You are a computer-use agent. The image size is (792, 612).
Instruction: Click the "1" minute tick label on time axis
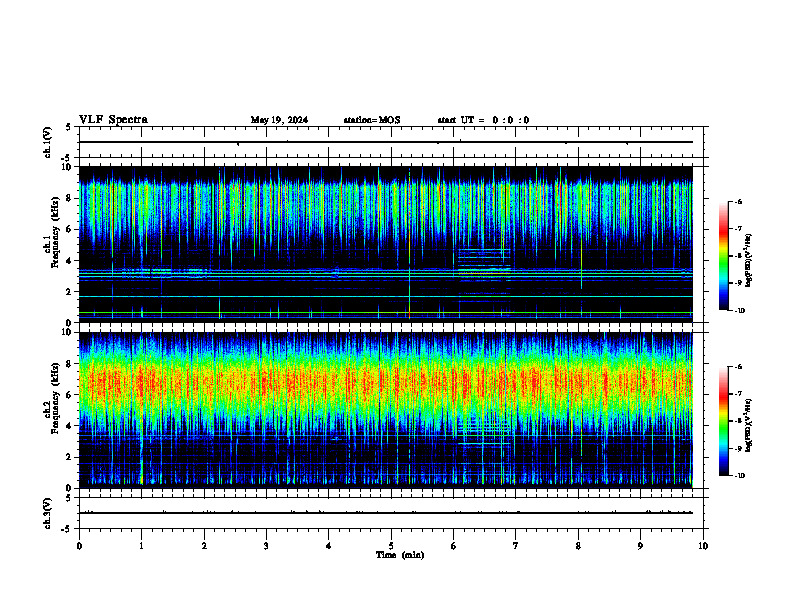coord(141,546)
